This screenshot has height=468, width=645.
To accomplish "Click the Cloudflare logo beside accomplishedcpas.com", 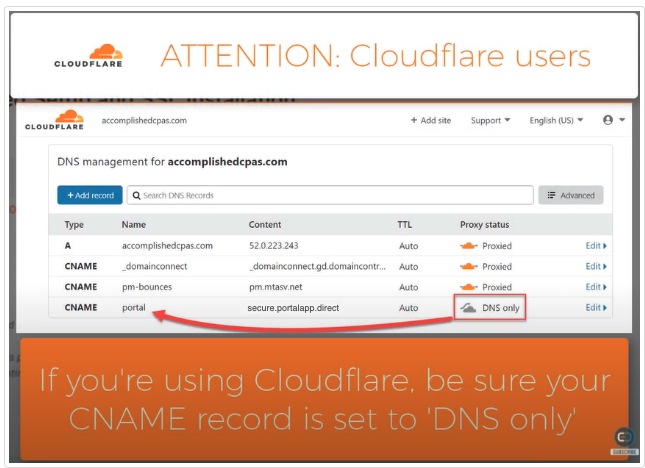I will 54,120.
